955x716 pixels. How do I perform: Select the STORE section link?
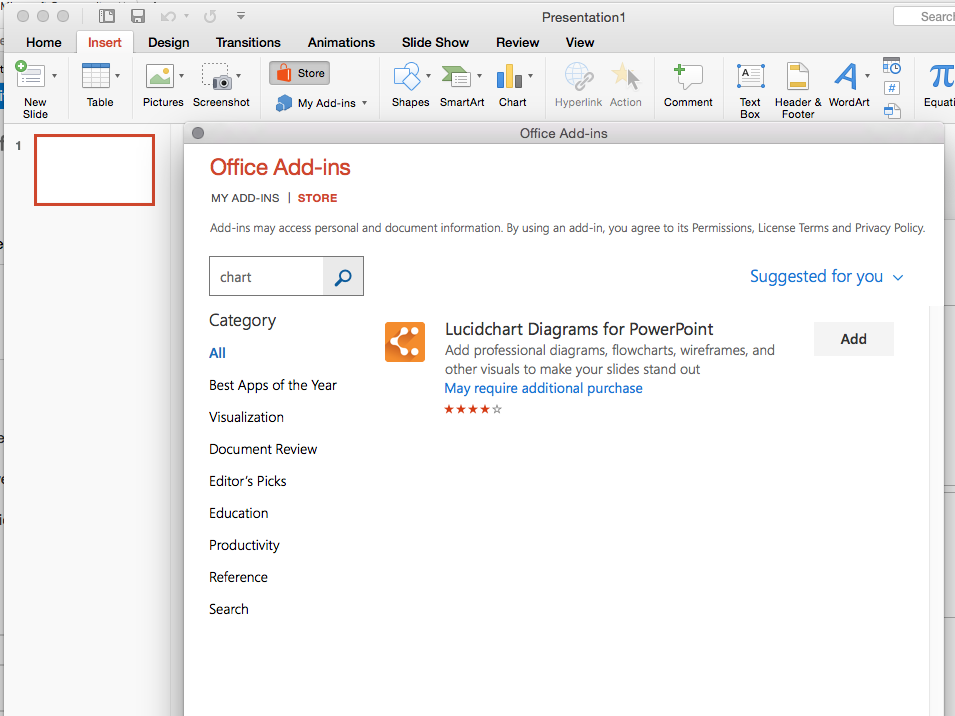pos(317,198)
